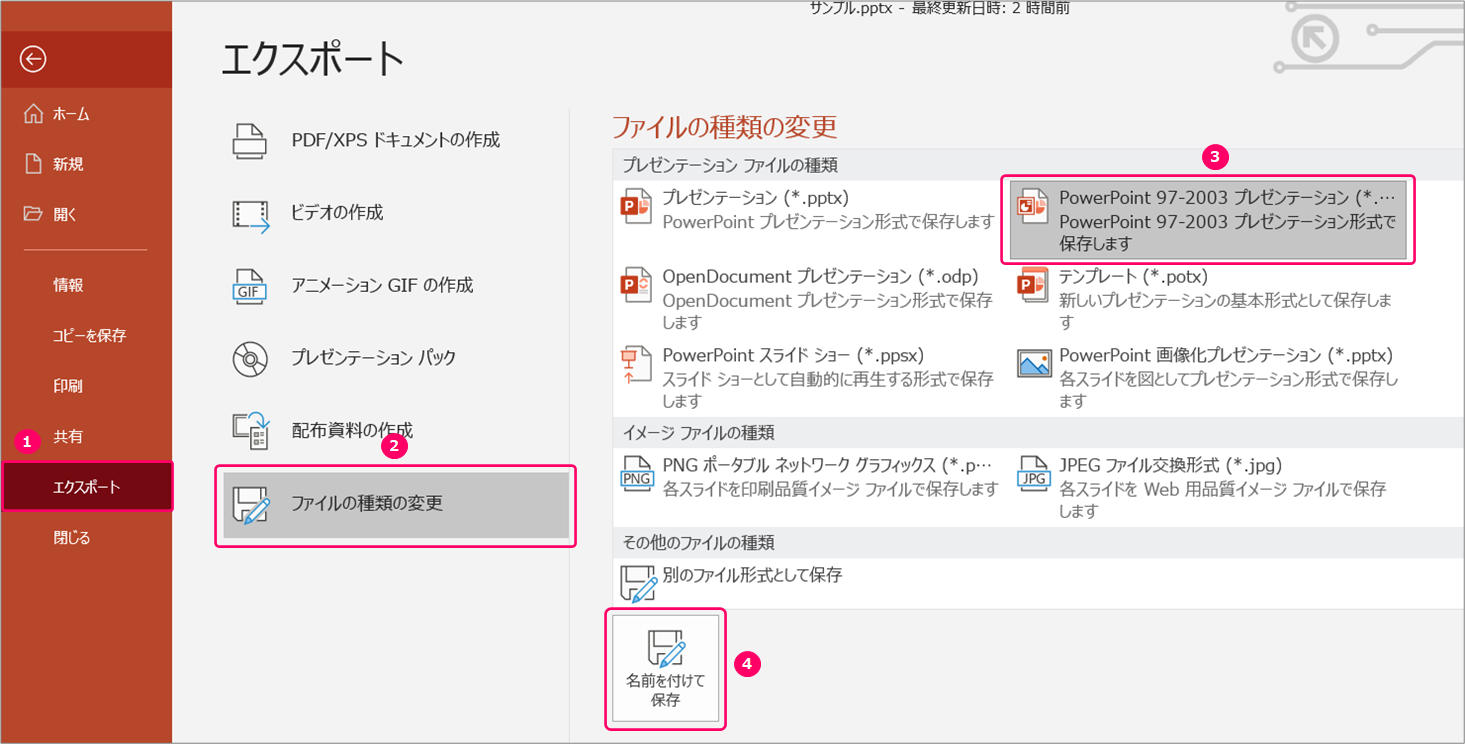The width and height of the screenshot is (1465, 744).
Task: Choose PowerPoint スライド ショー (*.ppsx) type
Action: 810,377
